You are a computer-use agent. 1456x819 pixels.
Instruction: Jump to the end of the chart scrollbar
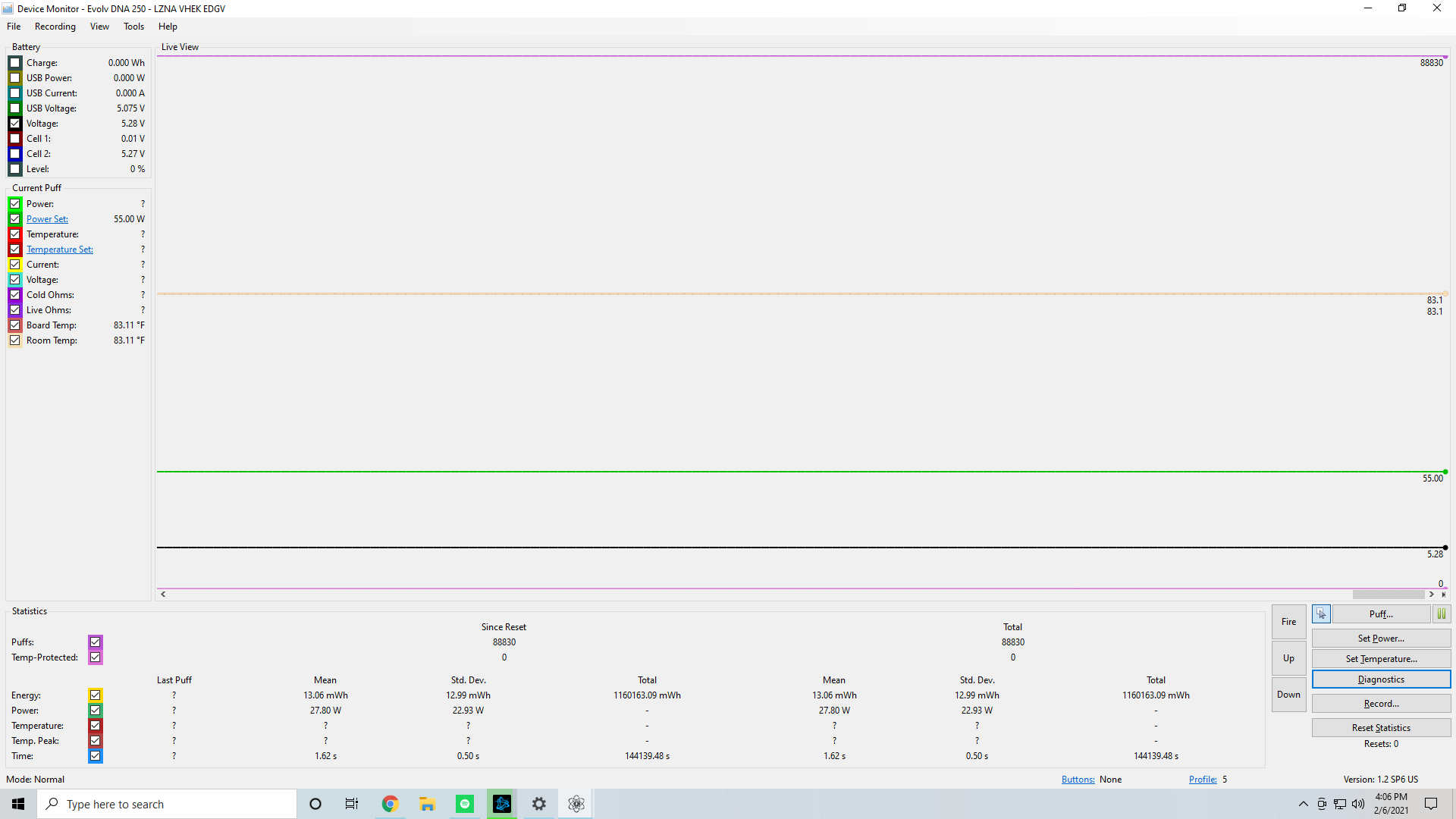pos(1443,595)
